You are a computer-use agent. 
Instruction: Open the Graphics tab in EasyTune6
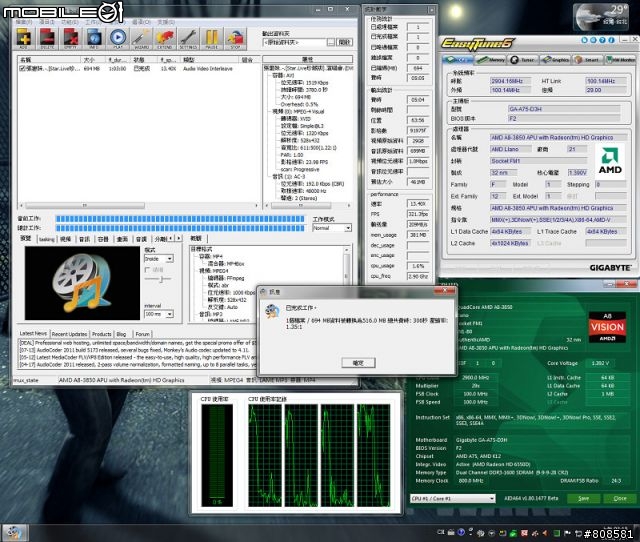tap(556, 60)
